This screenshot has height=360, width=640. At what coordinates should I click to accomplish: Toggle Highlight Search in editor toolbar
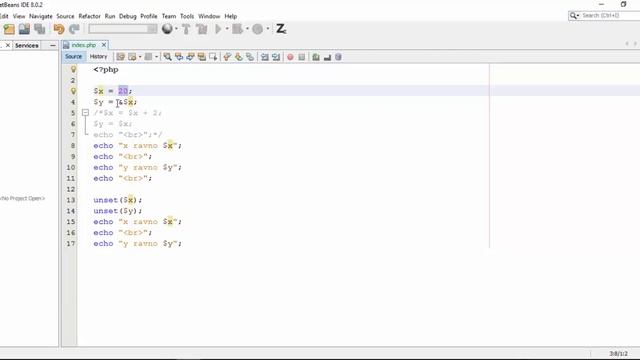click(x=202, y=57)
